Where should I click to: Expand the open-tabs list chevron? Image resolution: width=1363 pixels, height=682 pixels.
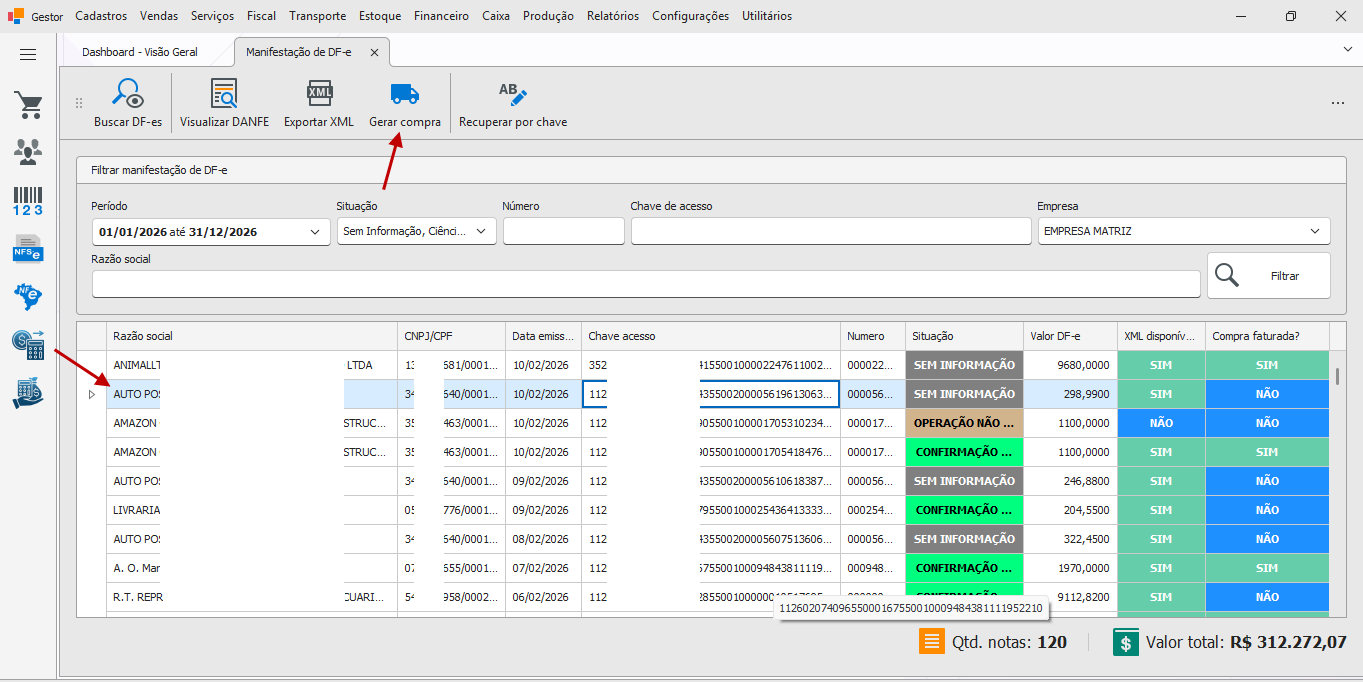[x=1347, y=48]
